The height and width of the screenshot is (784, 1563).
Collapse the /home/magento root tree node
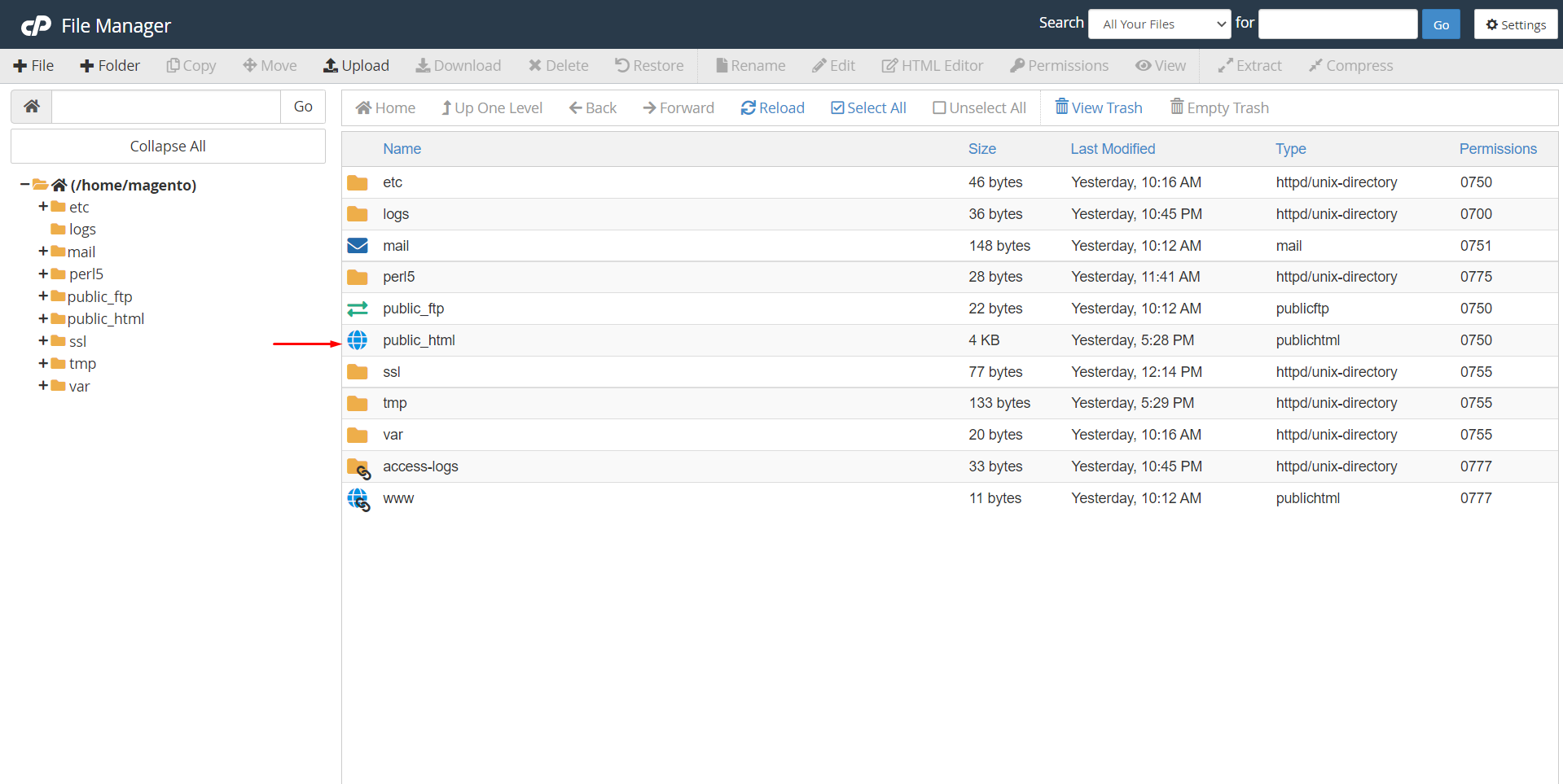point(25,185)
